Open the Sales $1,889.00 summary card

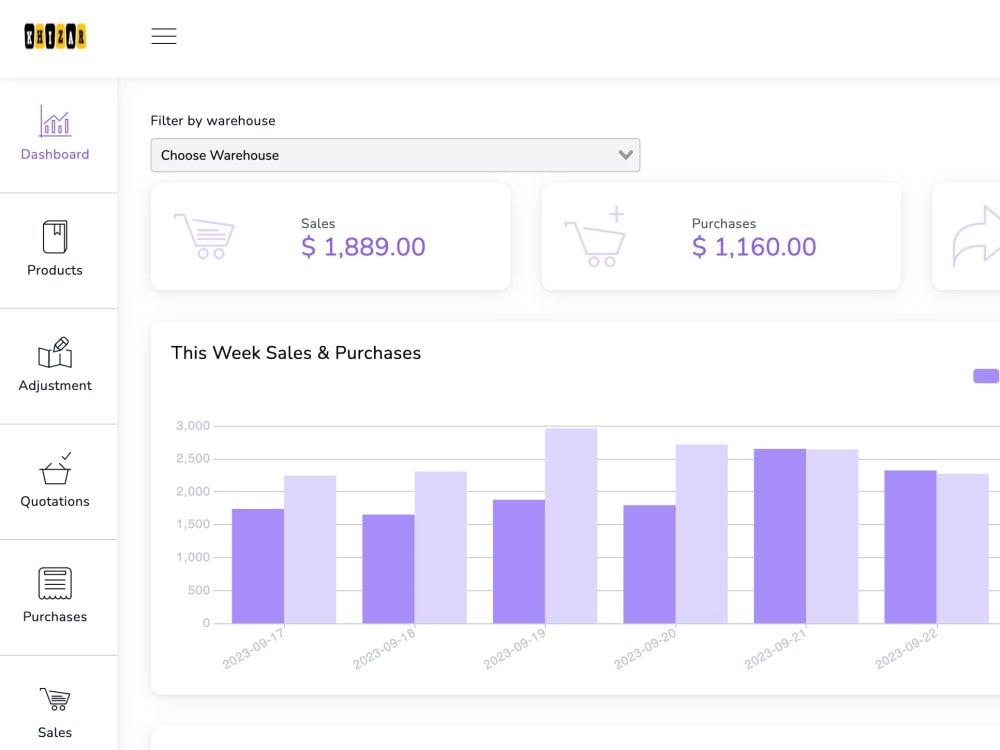click(330, 236)
